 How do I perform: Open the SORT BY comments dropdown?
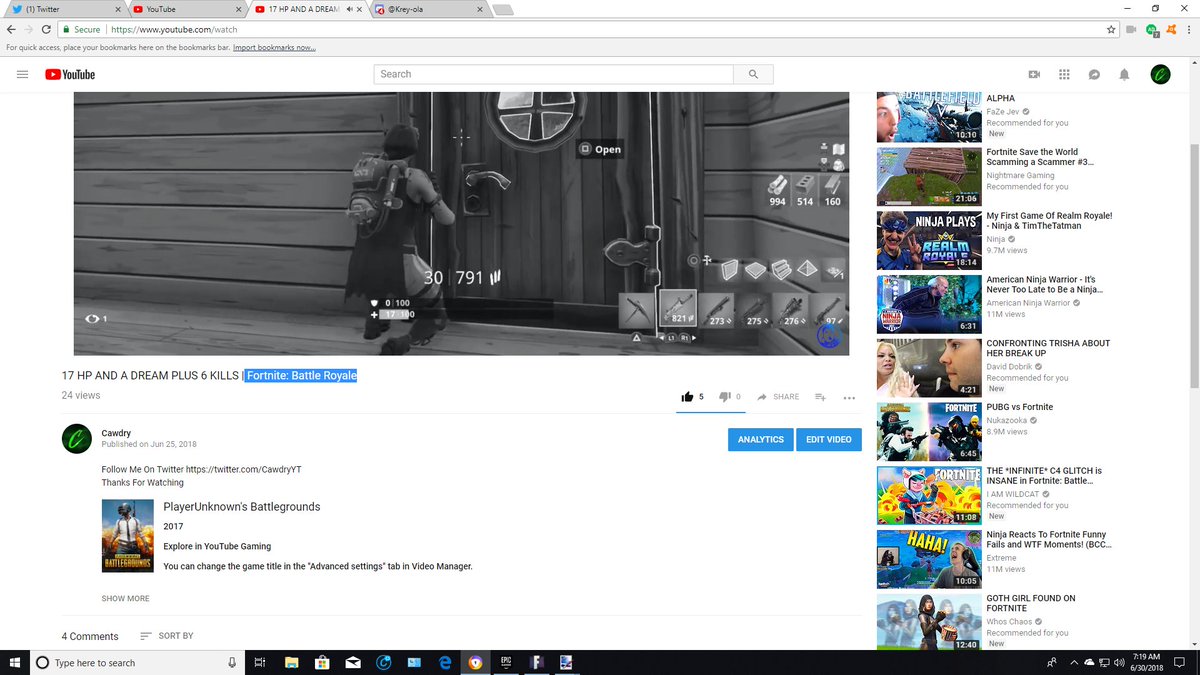pos(167,636)
